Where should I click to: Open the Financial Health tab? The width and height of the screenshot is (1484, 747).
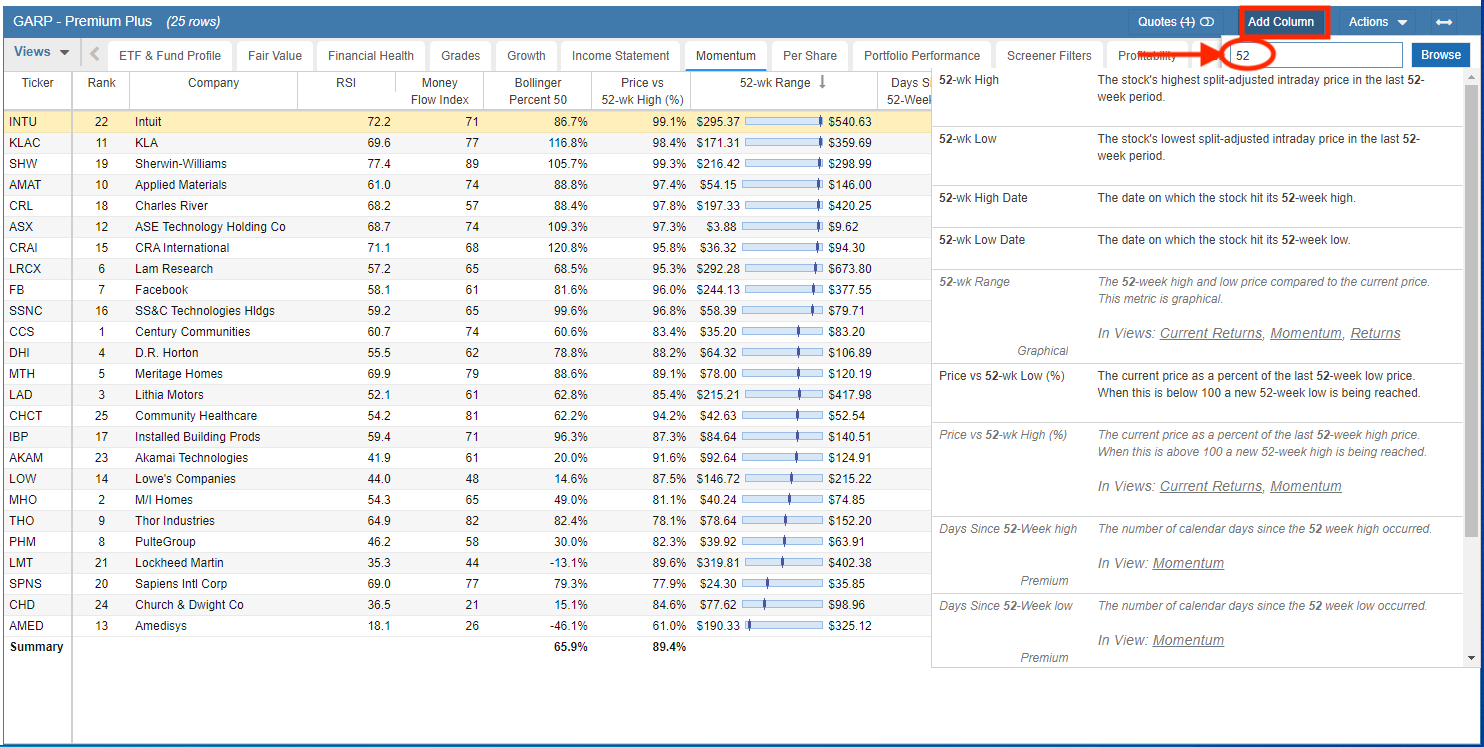[x=371, y=56]
